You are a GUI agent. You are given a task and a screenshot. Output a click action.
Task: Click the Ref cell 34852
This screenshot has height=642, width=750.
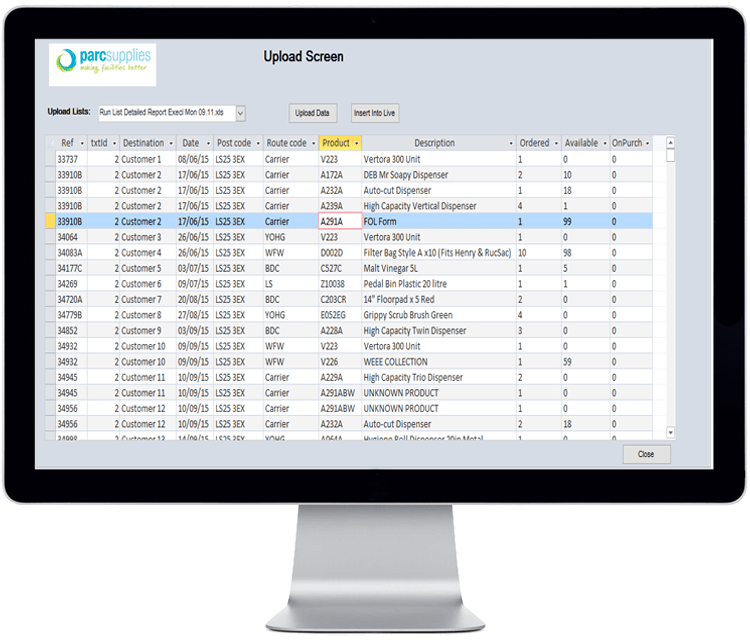point(71,331)
